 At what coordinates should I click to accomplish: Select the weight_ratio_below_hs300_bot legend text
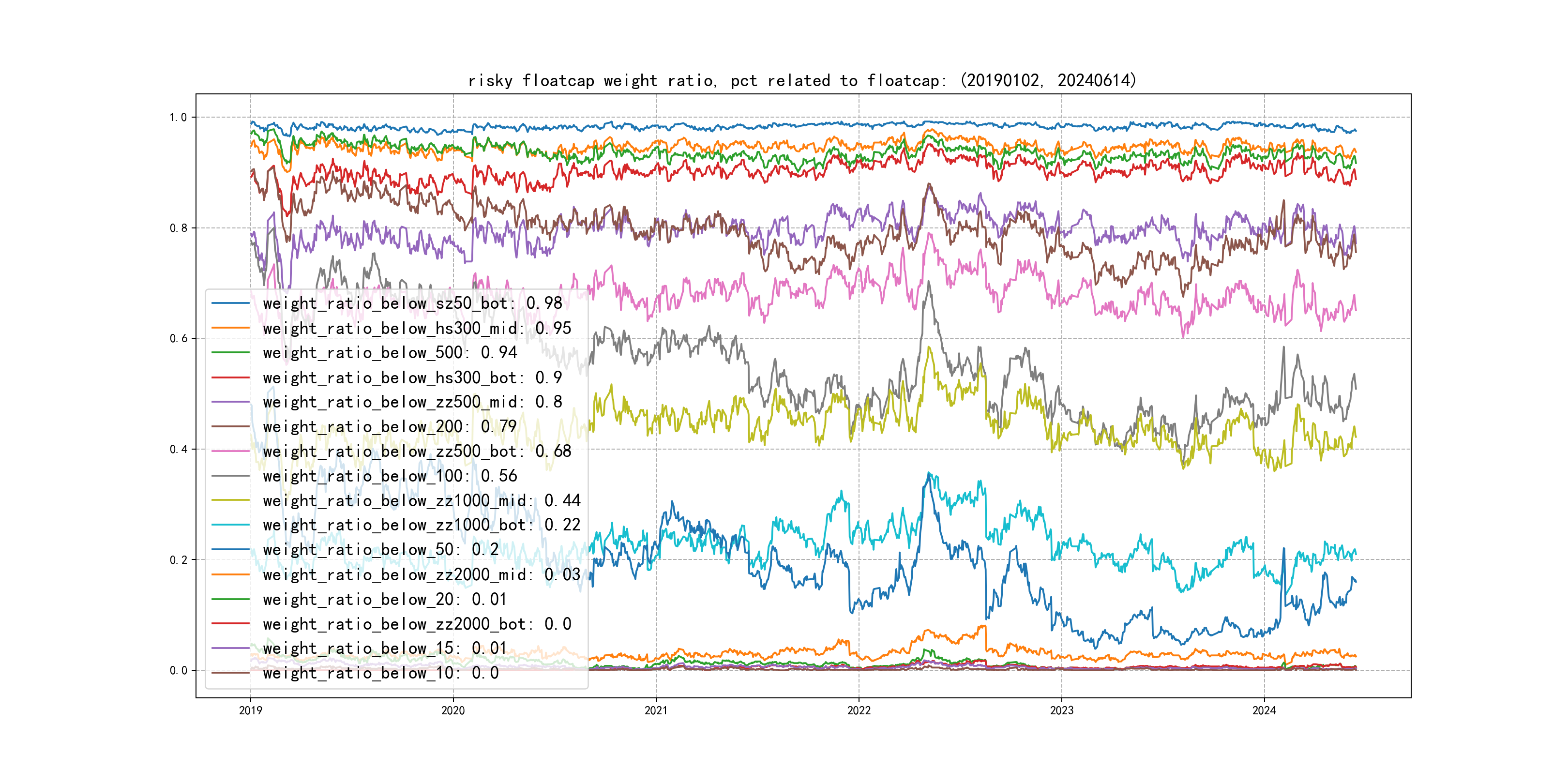click(x=412, y=377)
